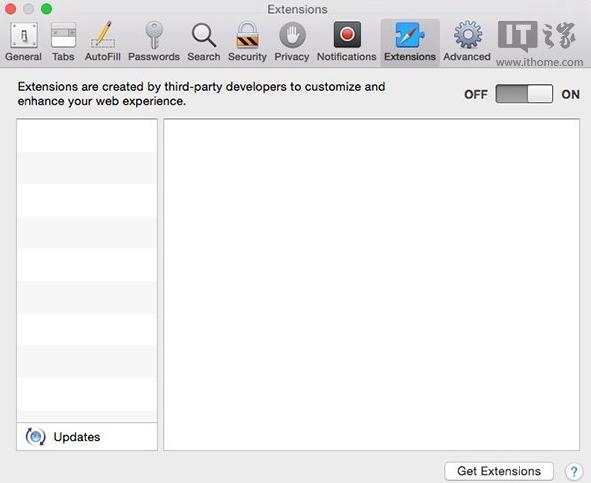Viewport: 591px width, 483px height.
Task: Click Updates in the extensions sidebar
Action: coord(87,437)
